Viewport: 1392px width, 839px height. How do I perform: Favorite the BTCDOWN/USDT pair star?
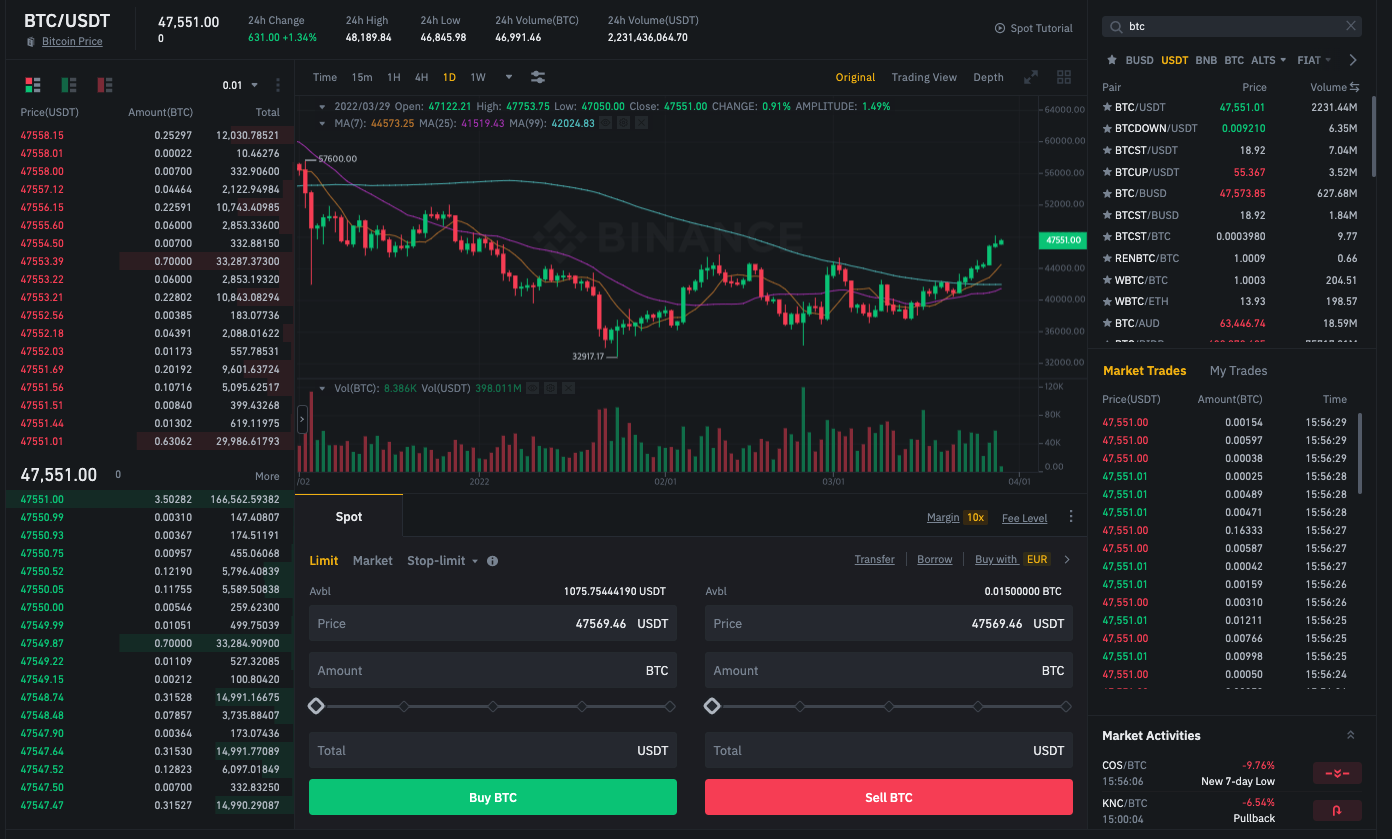(x=1107, y=128)
